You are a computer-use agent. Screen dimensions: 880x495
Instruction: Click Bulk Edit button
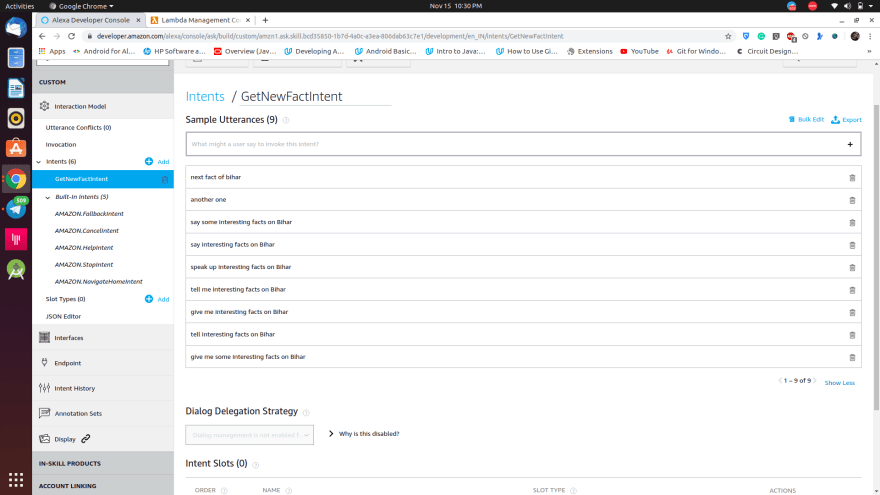[x=806, y=120]
